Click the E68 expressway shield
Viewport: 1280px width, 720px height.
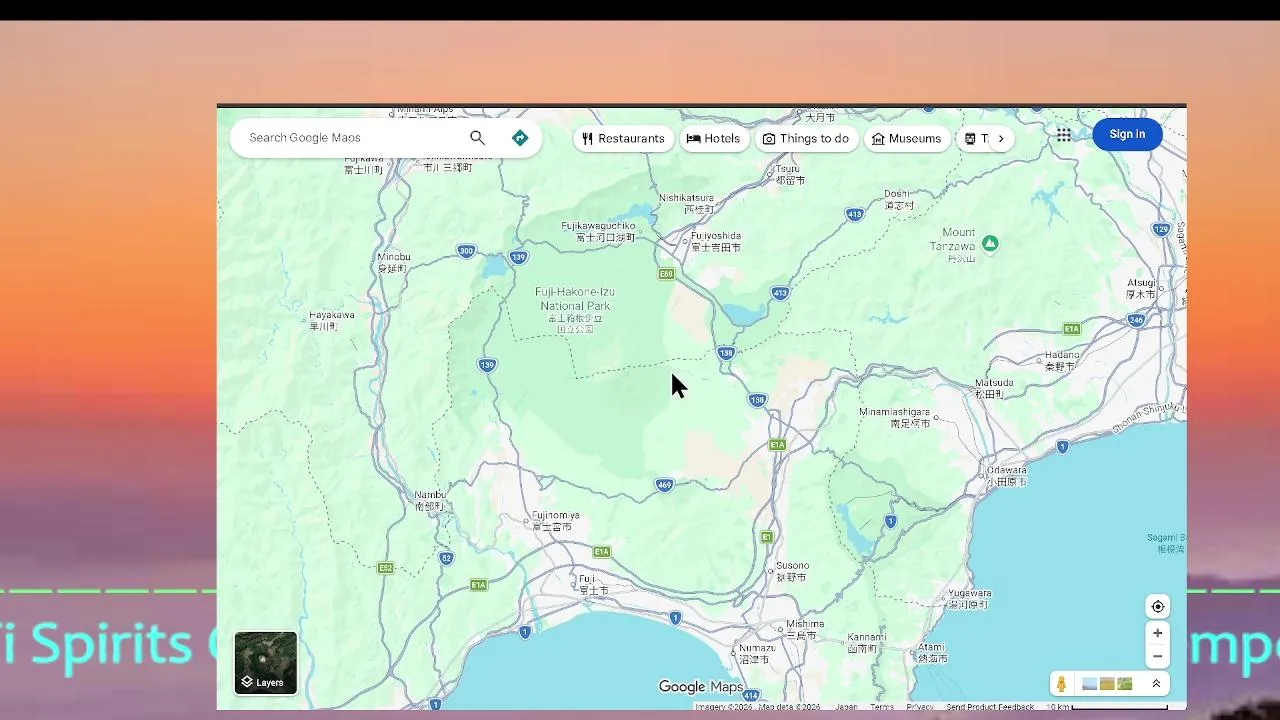(x=667, y=274)
